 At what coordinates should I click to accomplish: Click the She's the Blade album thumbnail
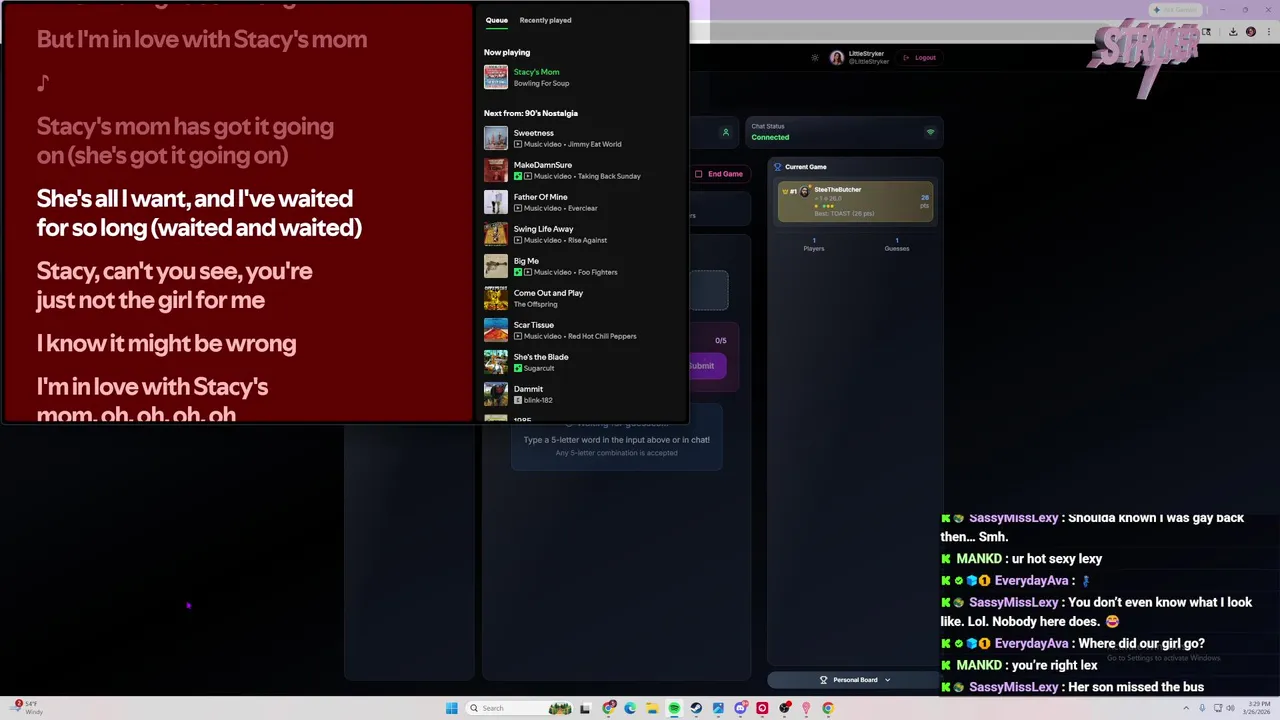(x=496, y=362)
